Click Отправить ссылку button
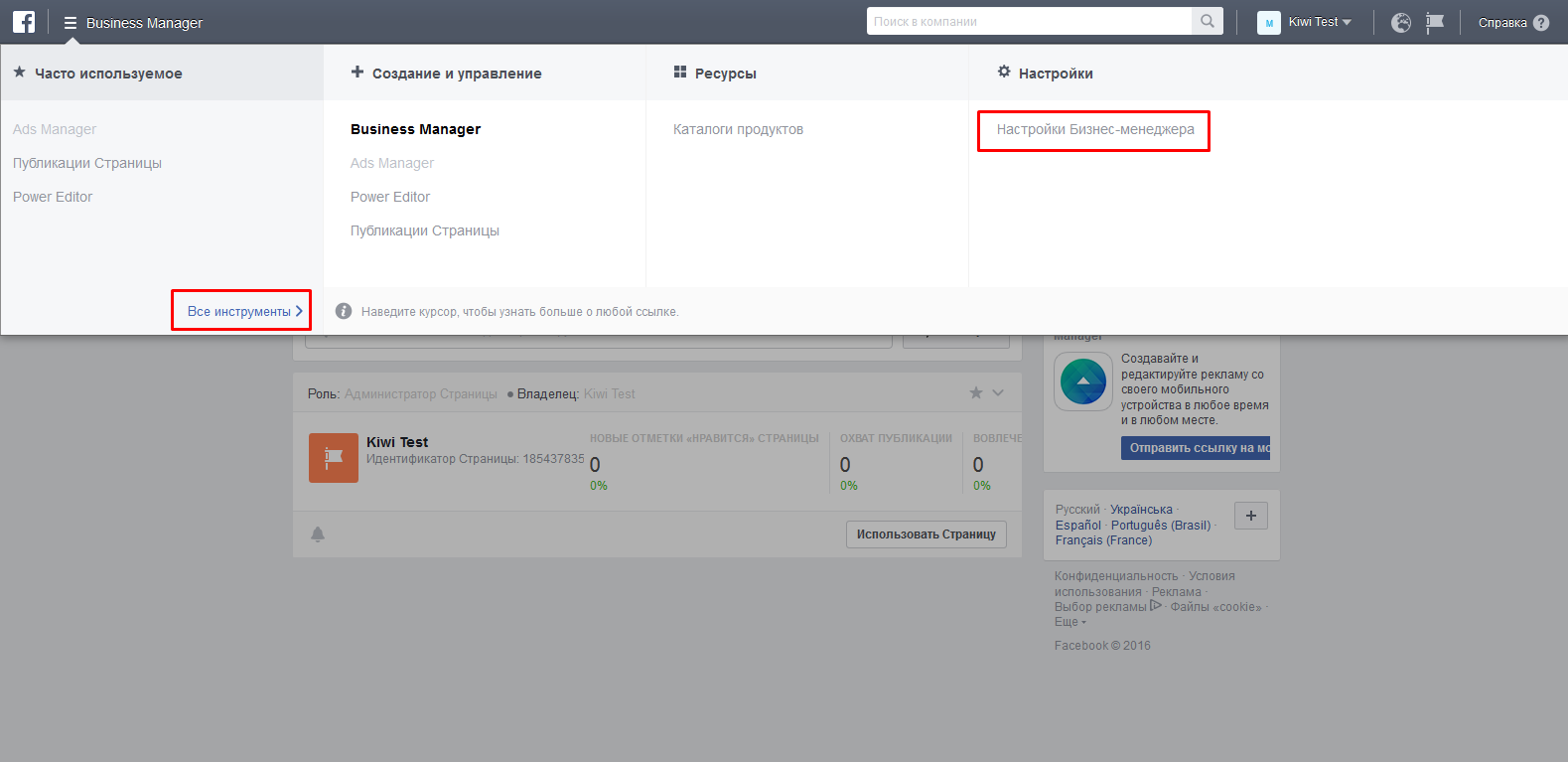Screen dimensions: 1568x762 click(1196, 448)
